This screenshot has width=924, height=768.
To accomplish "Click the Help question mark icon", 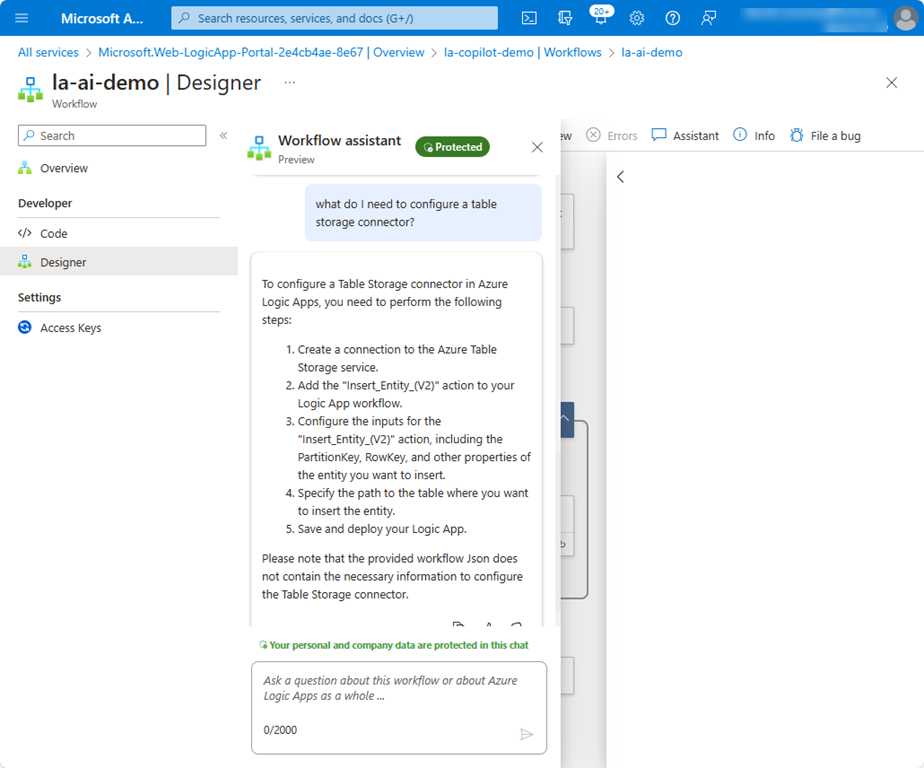I will click(673, 18).
